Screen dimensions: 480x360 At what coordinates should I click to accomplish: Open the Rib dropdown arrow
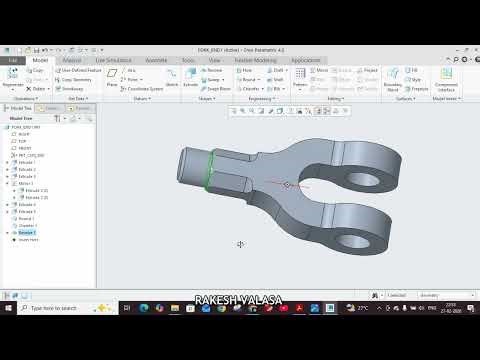coord(284,89)
